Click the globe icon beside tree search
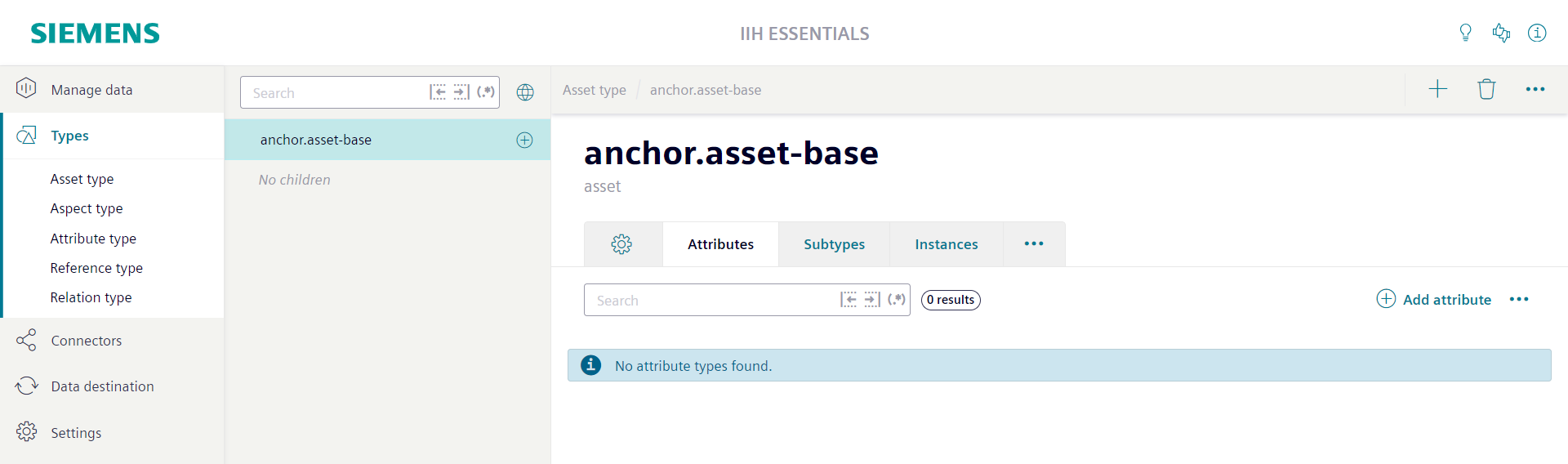Viewport: 1568px width, 464px height. pyautogui.click(x=525, y=92)
